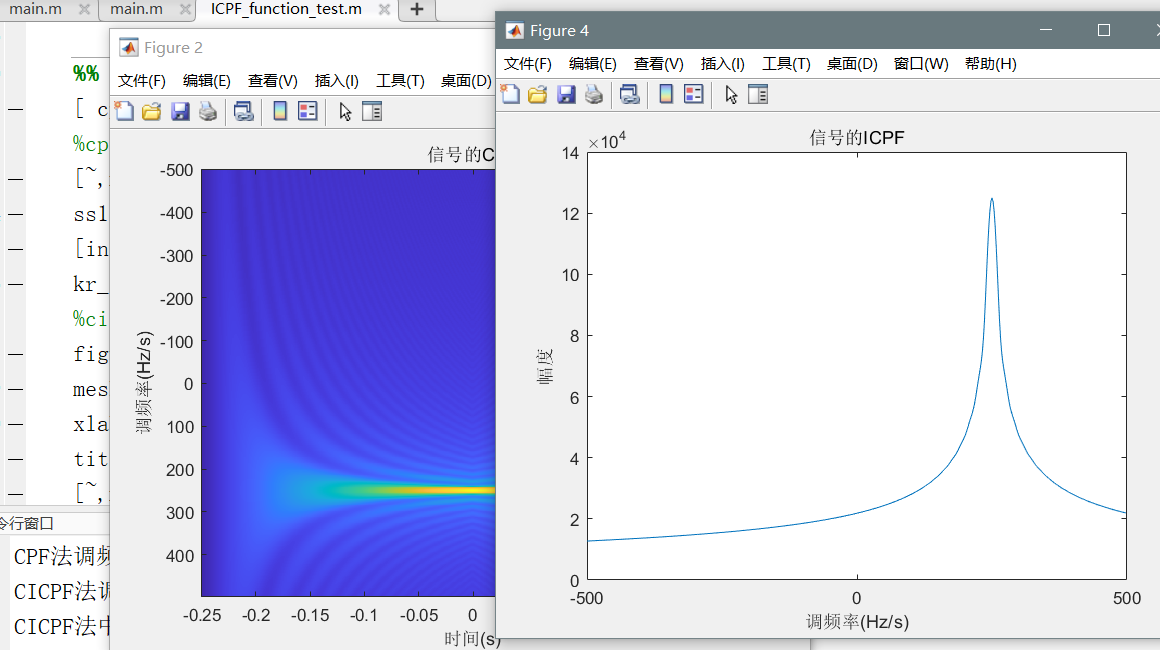Click the 信号的ICPF plot title
This screenshot has width=1160, height=650.
pyautogui.click(x=857, y=138)
